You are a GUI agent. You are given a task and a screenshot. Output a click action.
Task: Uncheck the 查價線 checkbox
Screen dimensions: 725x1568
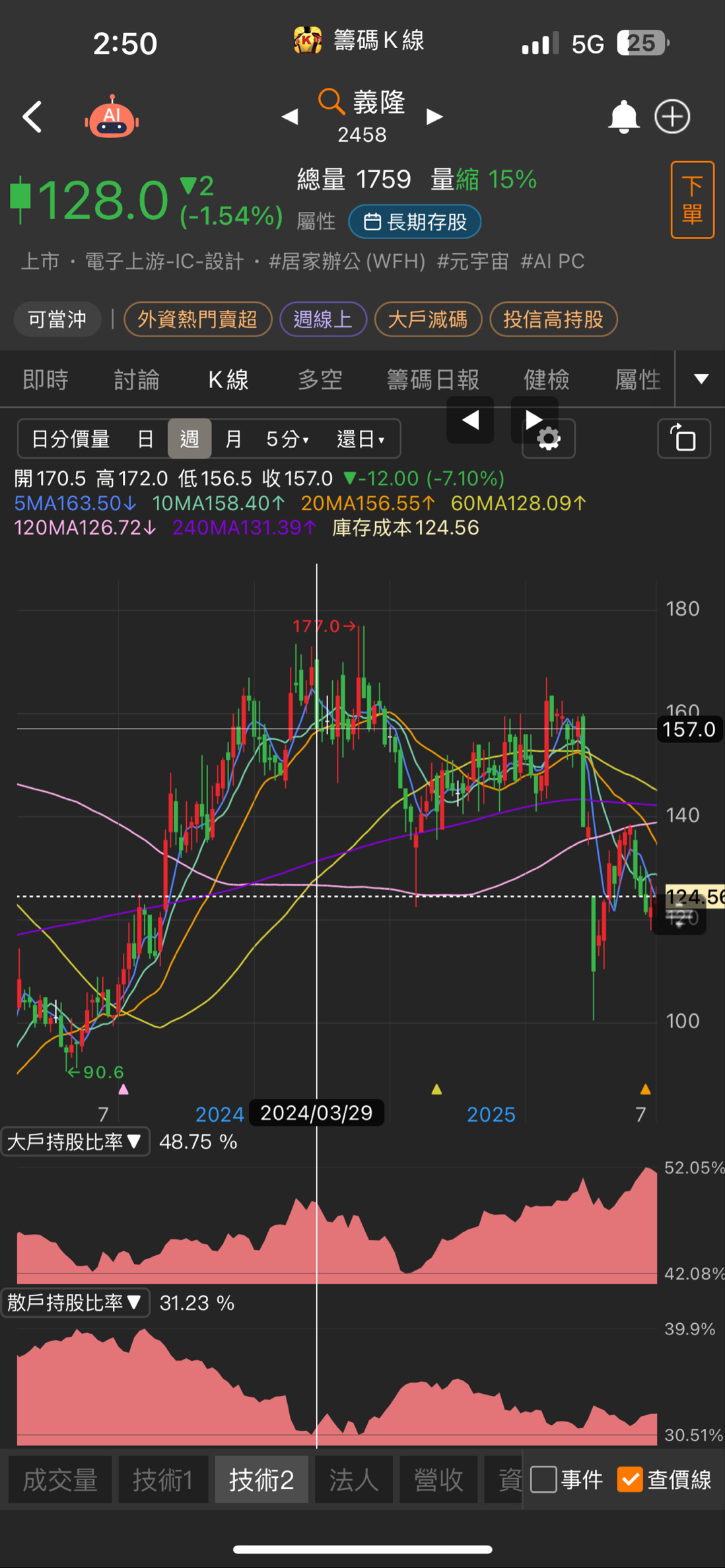[630, 1480]
